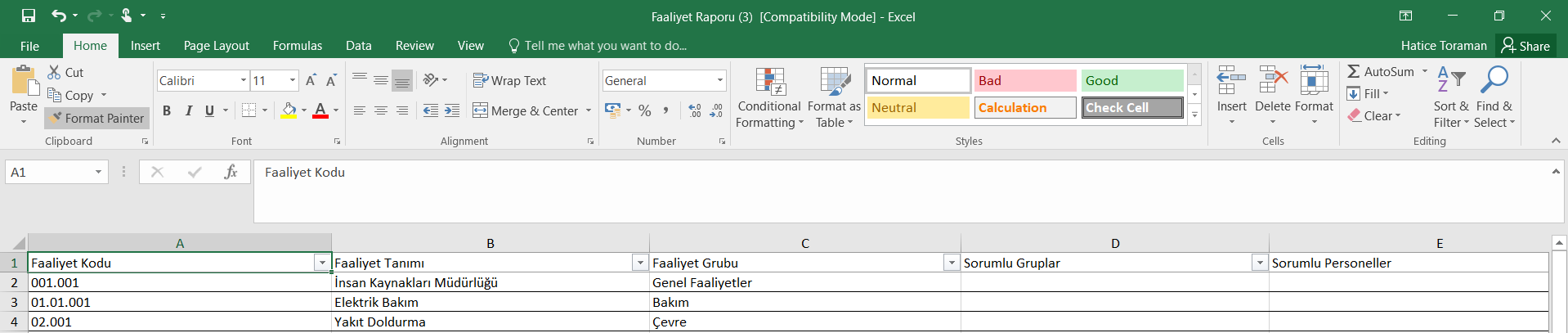The height and width of the screenshot is (333, 1568).
Task: Click the Save icon in title bar
Action: tap(29, 16)
